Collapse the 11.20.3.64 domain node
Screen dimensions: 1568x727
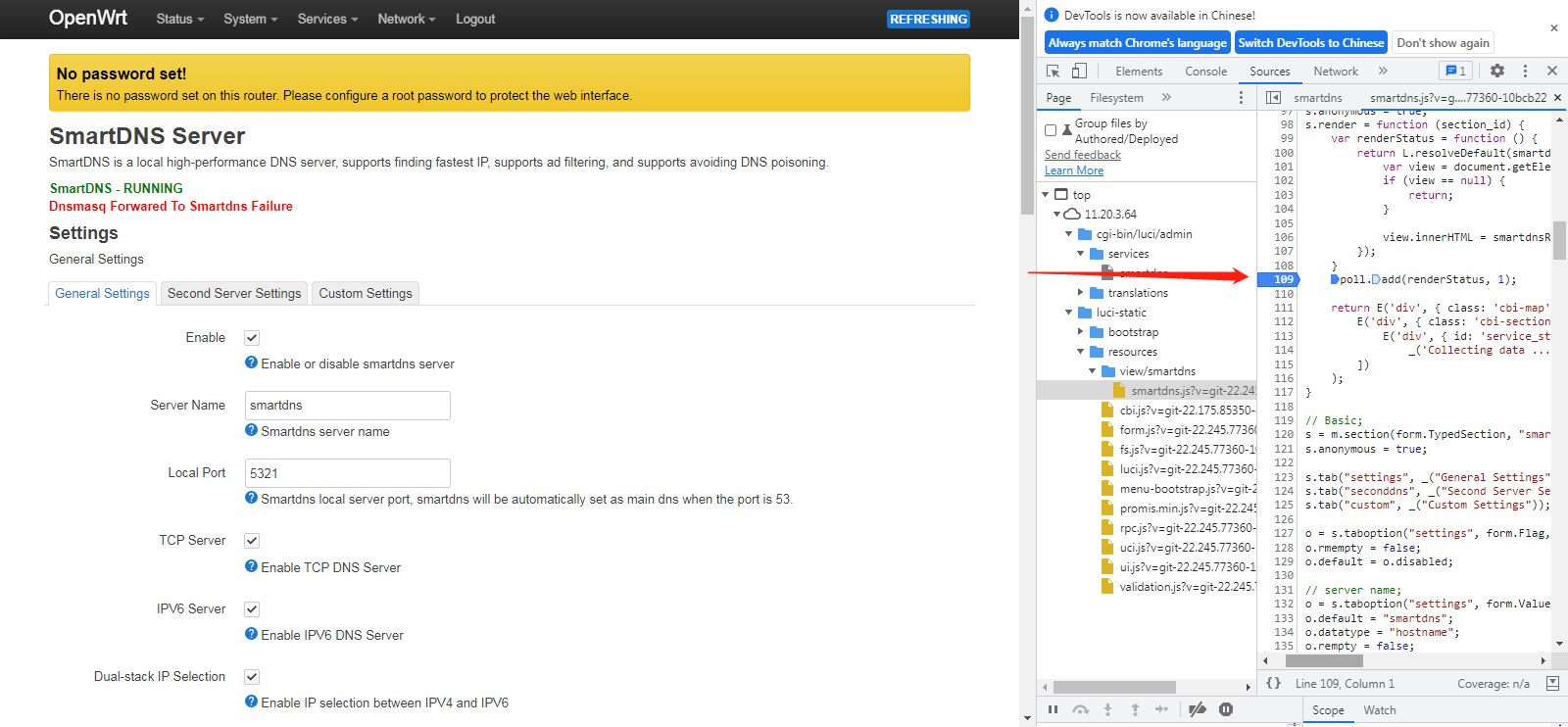point(1057,215)
